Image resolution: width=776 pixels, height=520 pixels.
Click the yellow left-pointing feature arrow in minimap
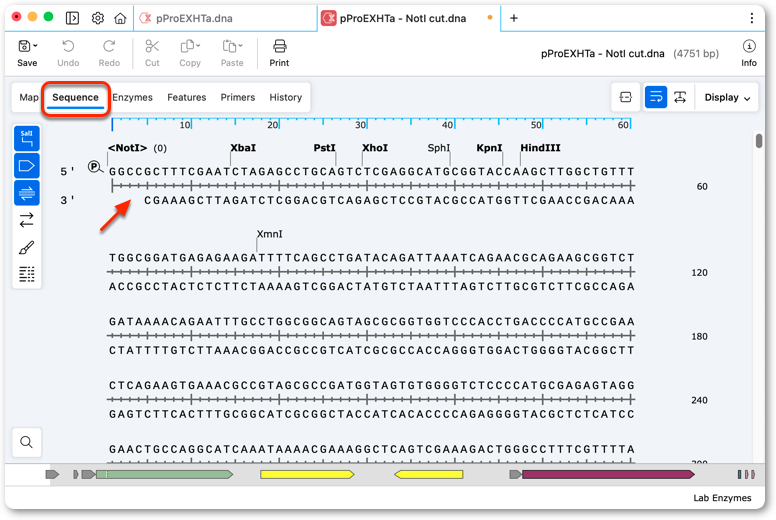[429, 474]
